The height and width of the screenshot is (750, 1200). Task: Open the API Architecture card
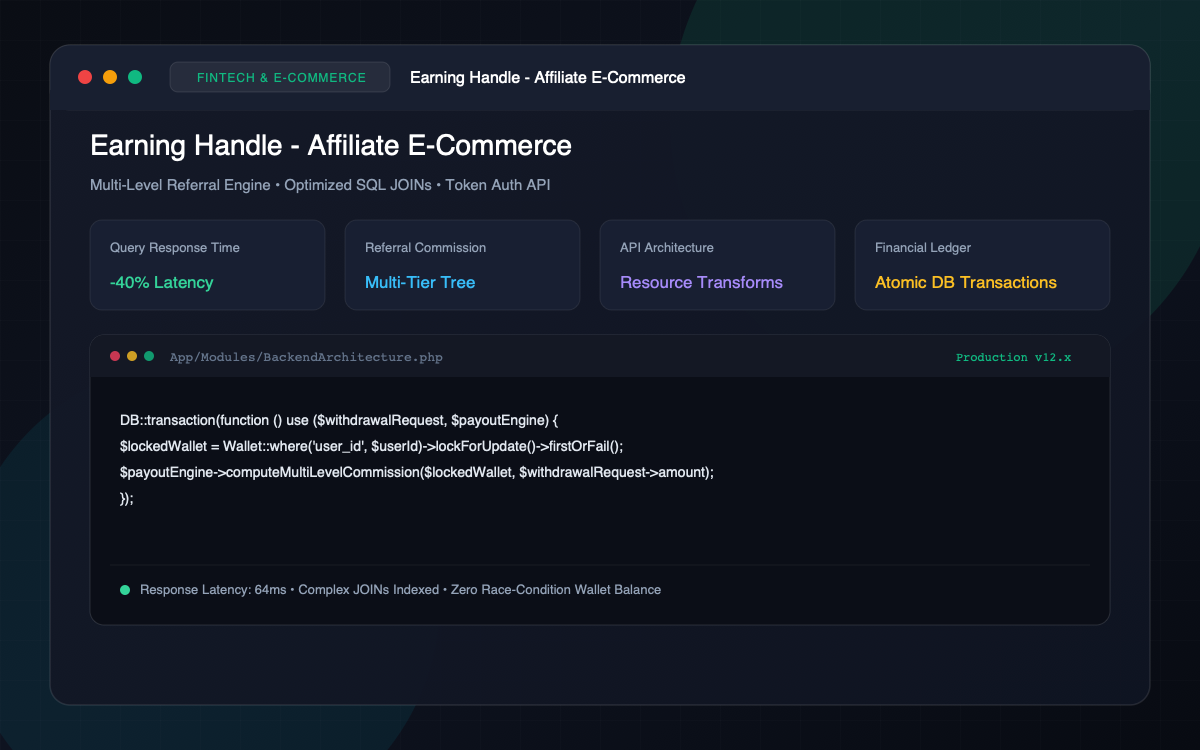717,265
